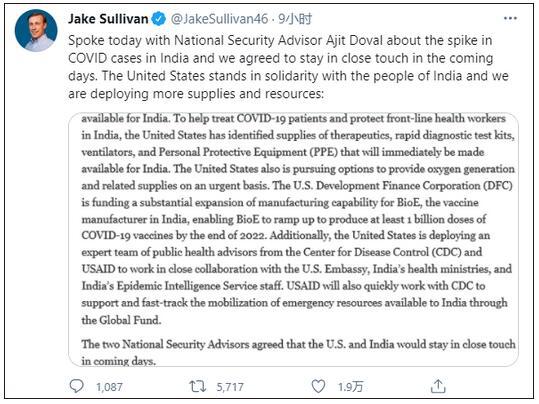The height and width of the screenshot is (404, 539).
Task: Open the @JakeSullivan46 handle link
Action: [219, 19]
